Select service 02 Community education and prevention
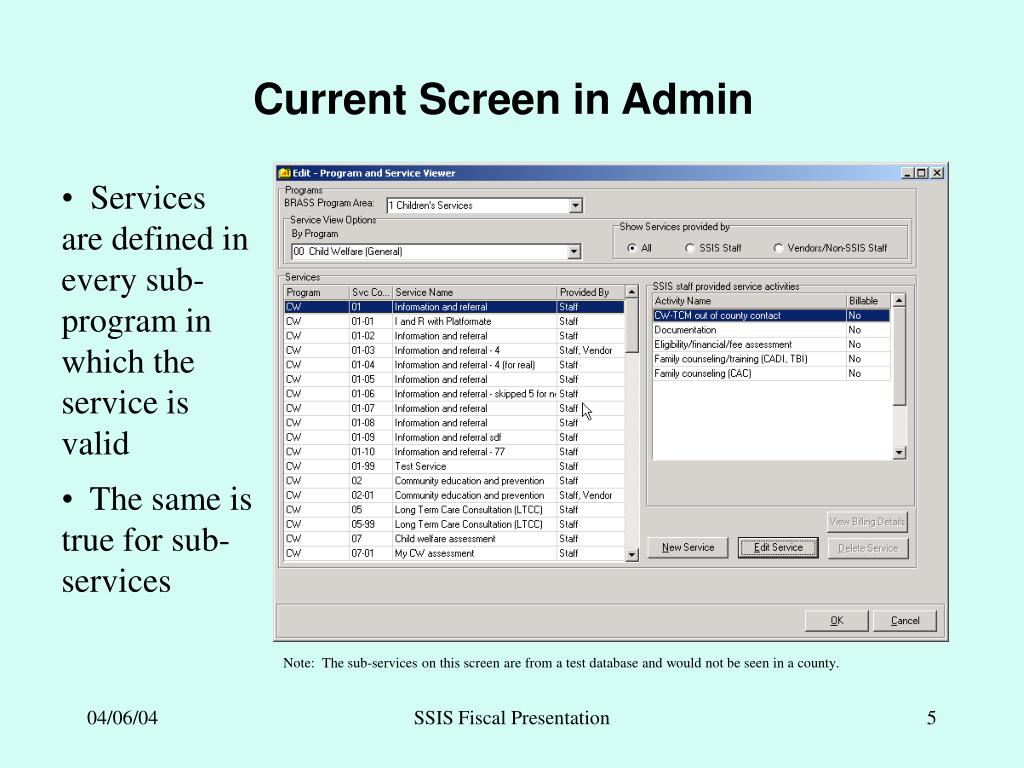Image resolution: width=1024 pixels, height=768 pixels. pyautogui.click(x=455, y=481)
